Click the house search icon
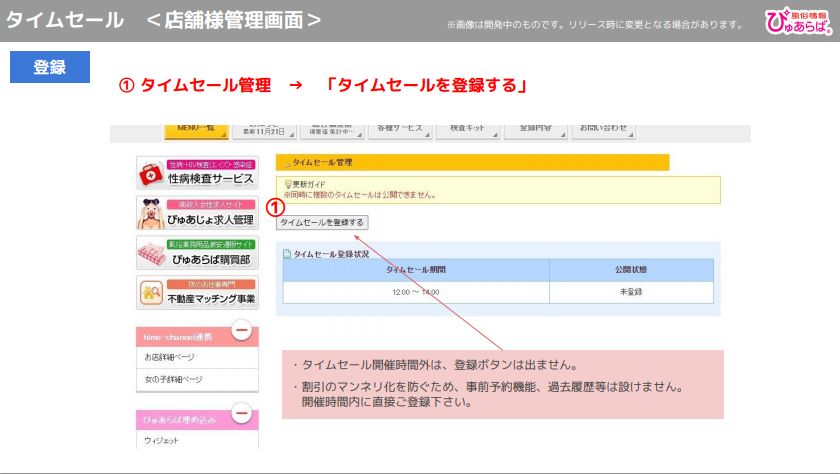The image size is (840, 474). point(152,293)
